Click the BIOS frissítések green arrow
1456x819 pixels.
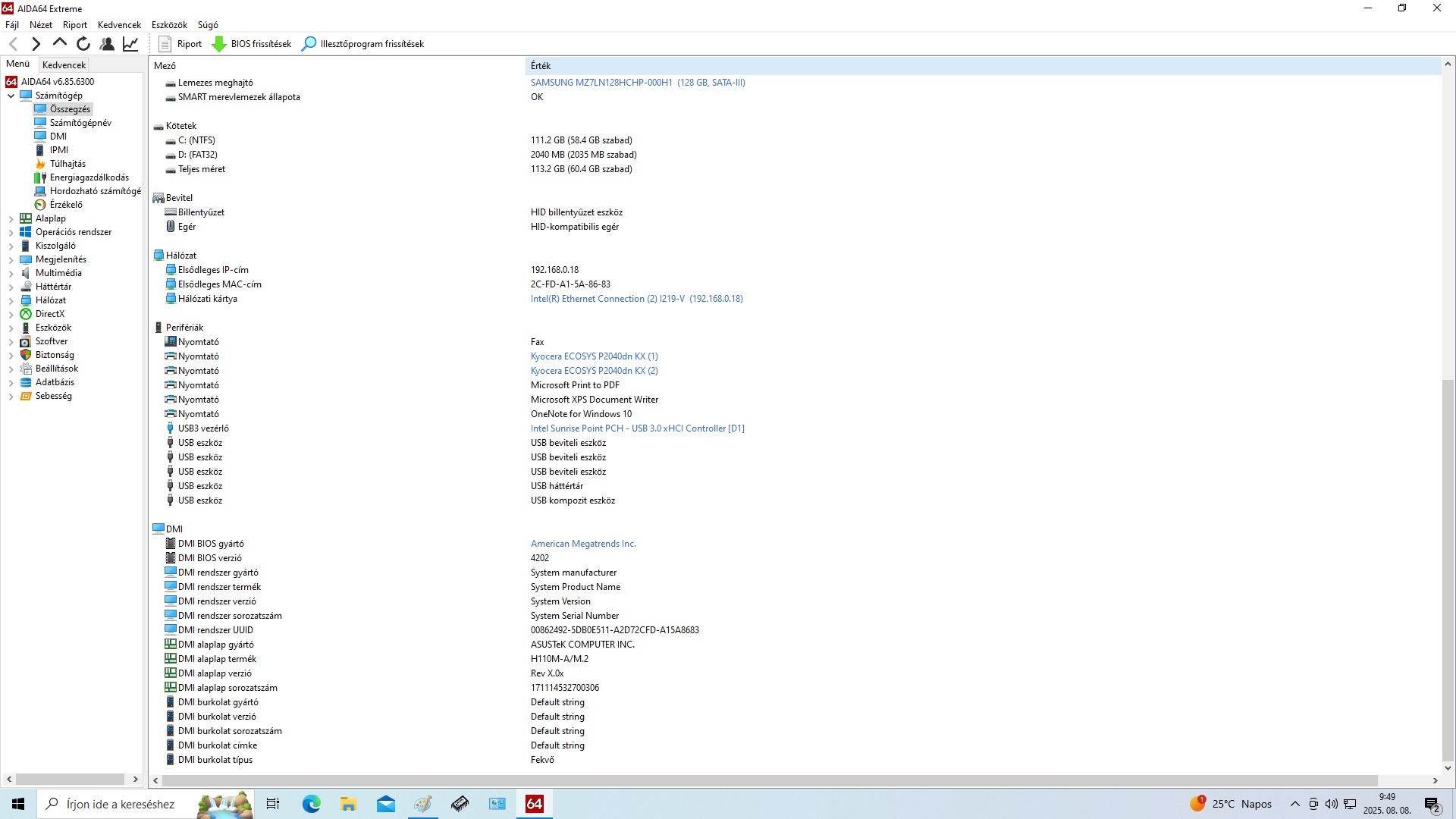pos(219,44)
